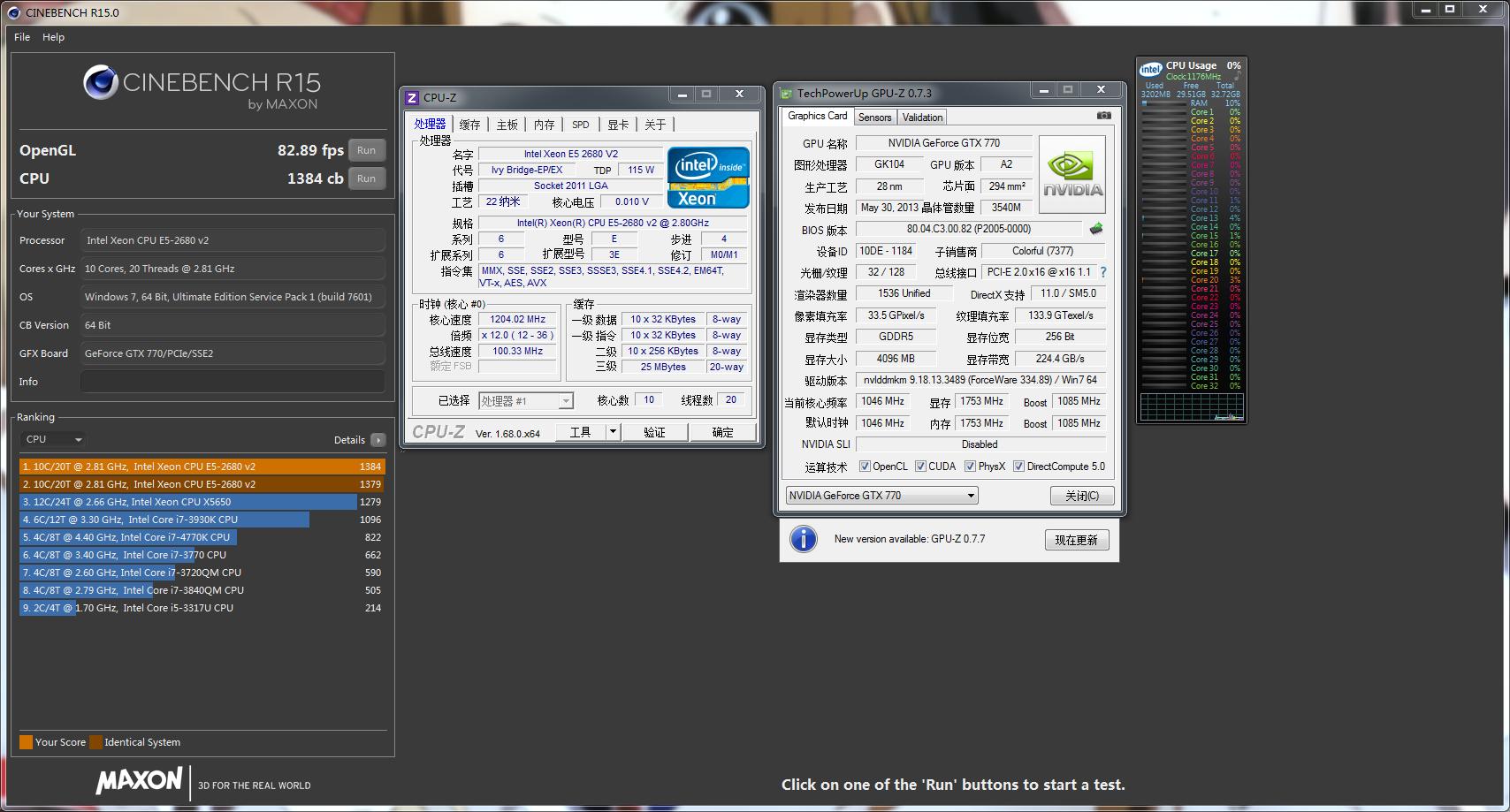Click the CPU-Z Z logo icon

(412, 98)
